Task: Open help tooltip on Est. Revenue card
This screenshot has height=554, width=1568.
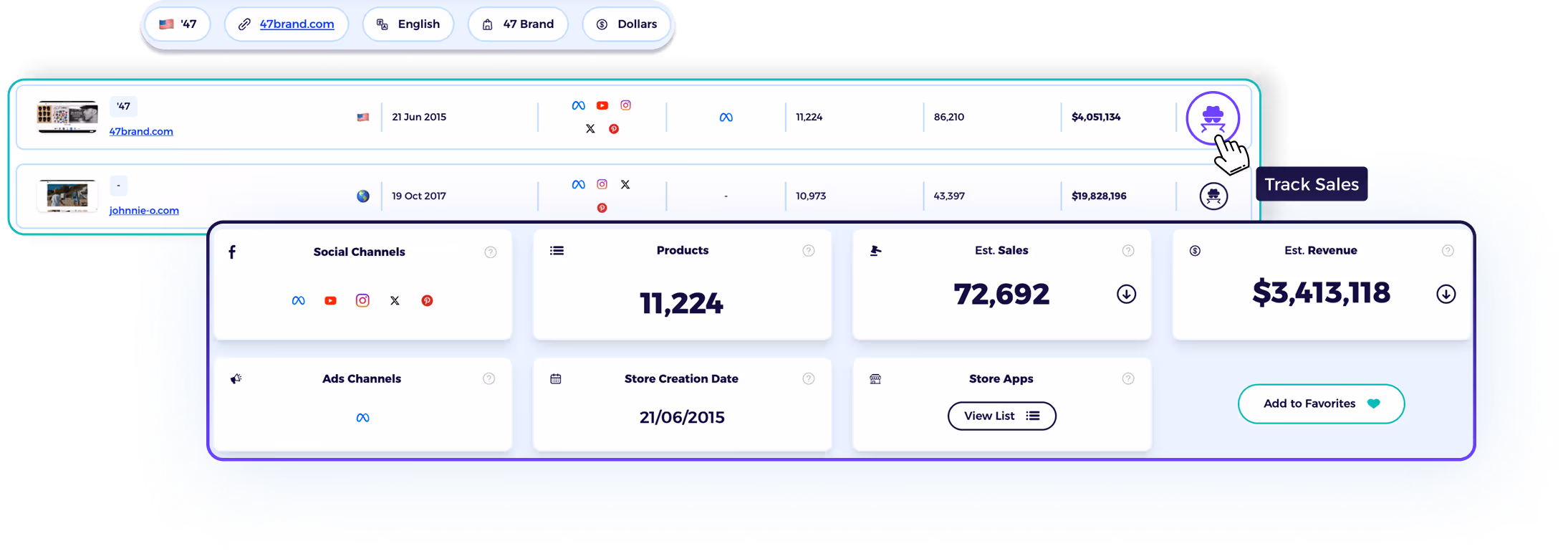Action: (1447, 251)
